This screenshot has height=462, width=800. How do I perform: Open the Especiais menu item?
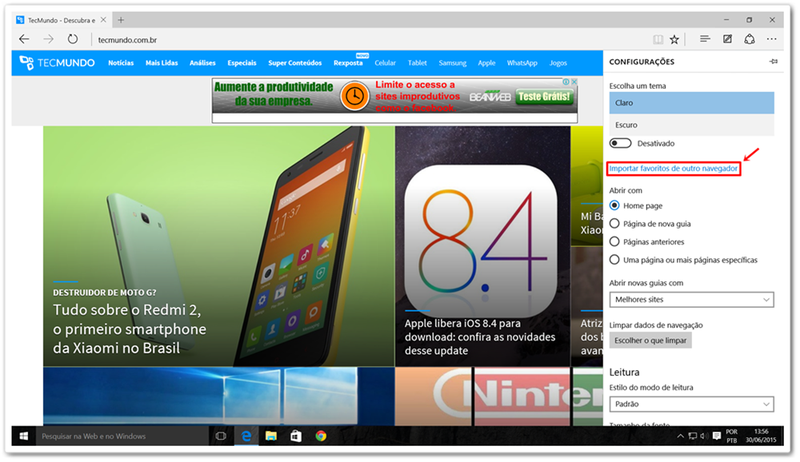pos(242,63)
